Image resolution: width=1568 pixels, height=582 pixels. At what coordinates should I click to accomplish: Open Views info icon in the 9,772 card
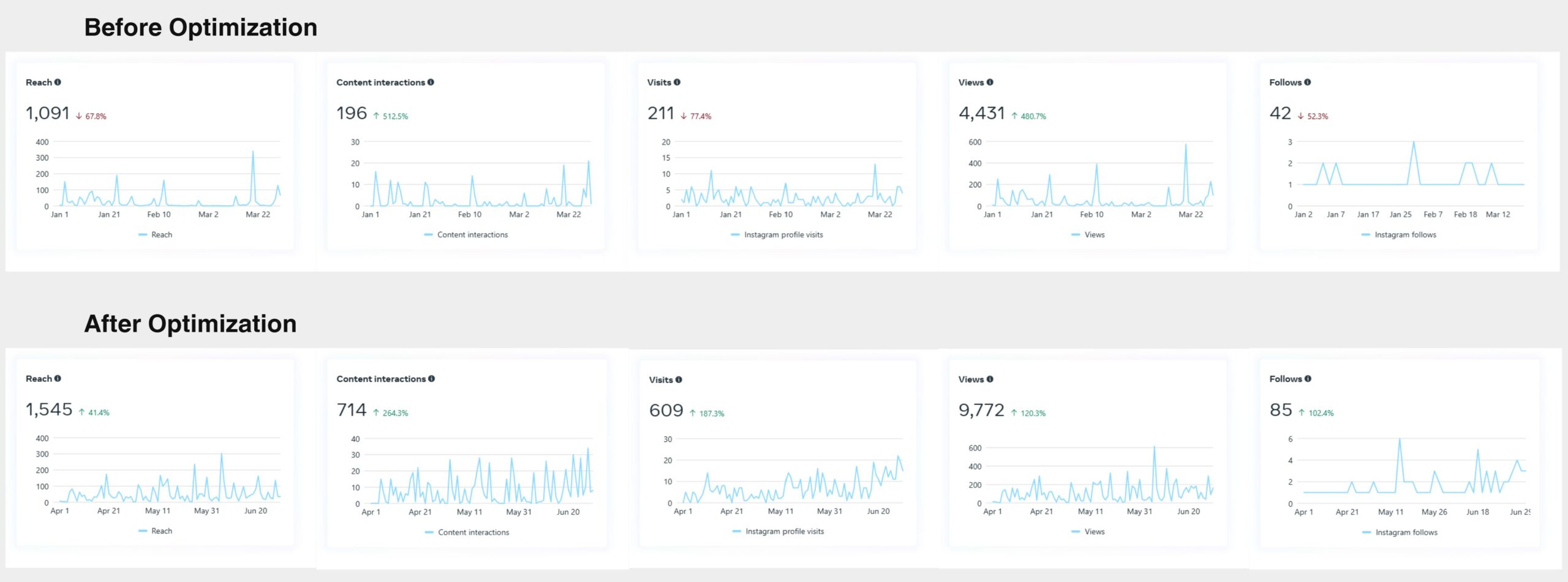point(990,379)
